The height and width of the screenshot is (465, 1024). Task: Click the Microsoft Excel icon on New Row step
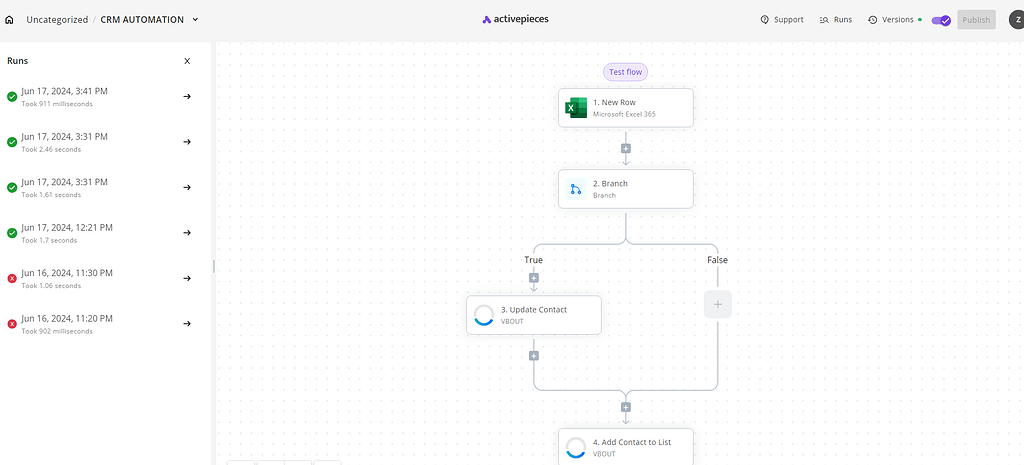coord(576,108)
